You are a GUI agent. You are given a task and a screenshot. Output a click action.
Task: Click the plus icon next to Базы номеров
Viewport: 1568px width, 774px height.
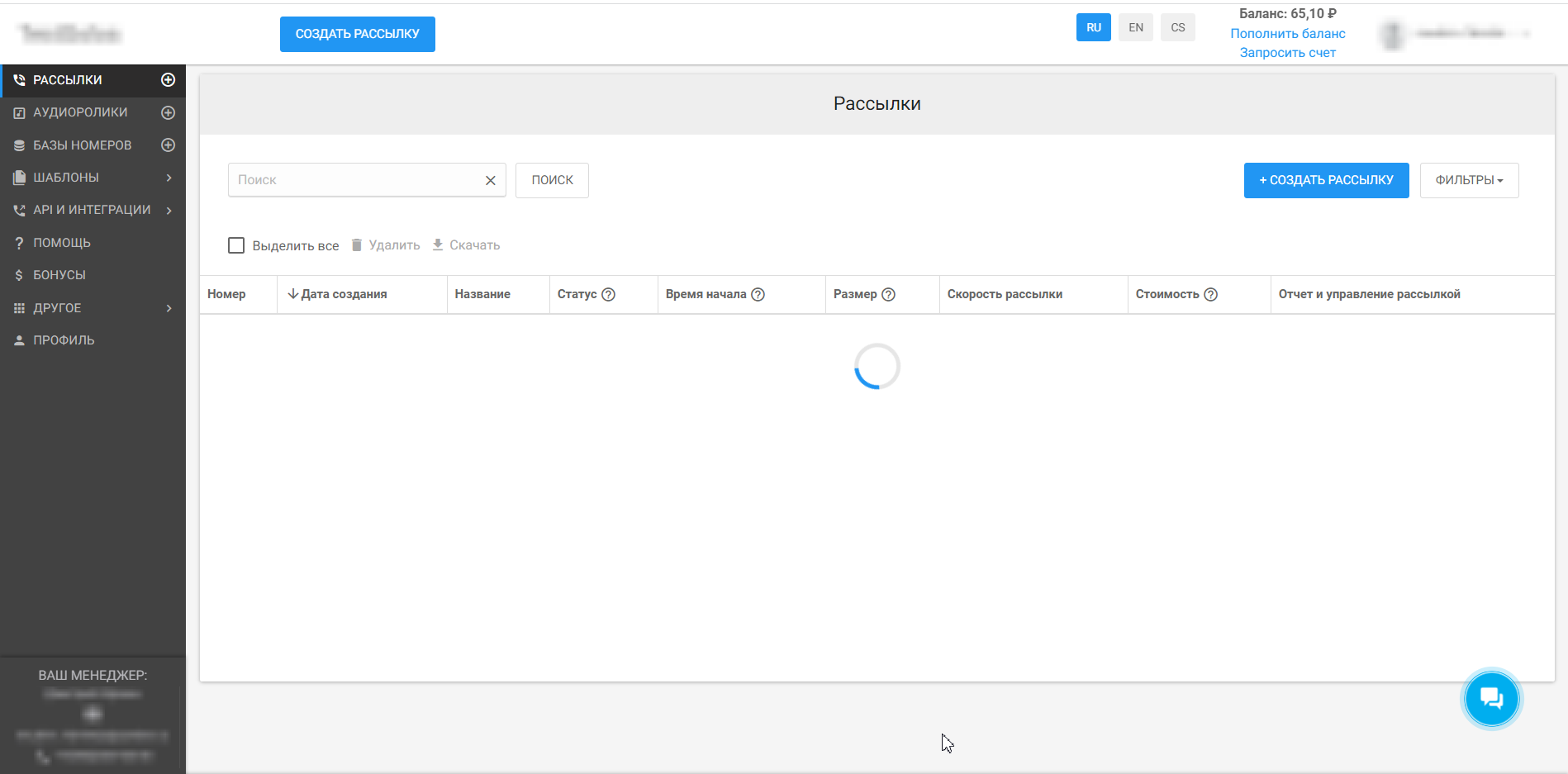point(168,145)
